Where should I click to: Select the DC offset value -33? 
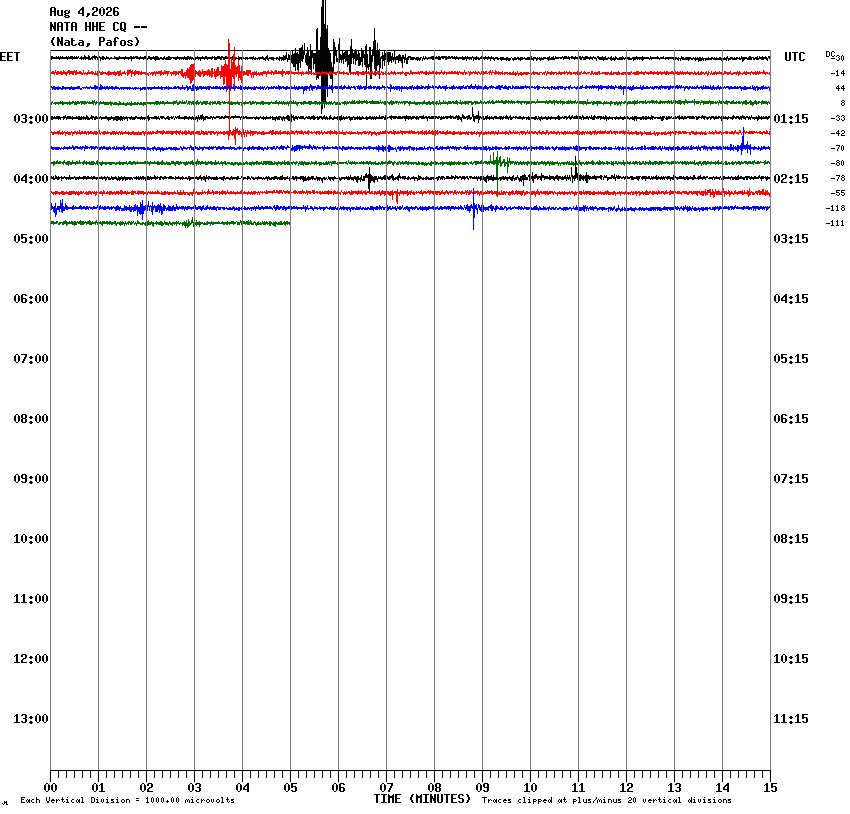pyautogui.click(x=838, y=118)
